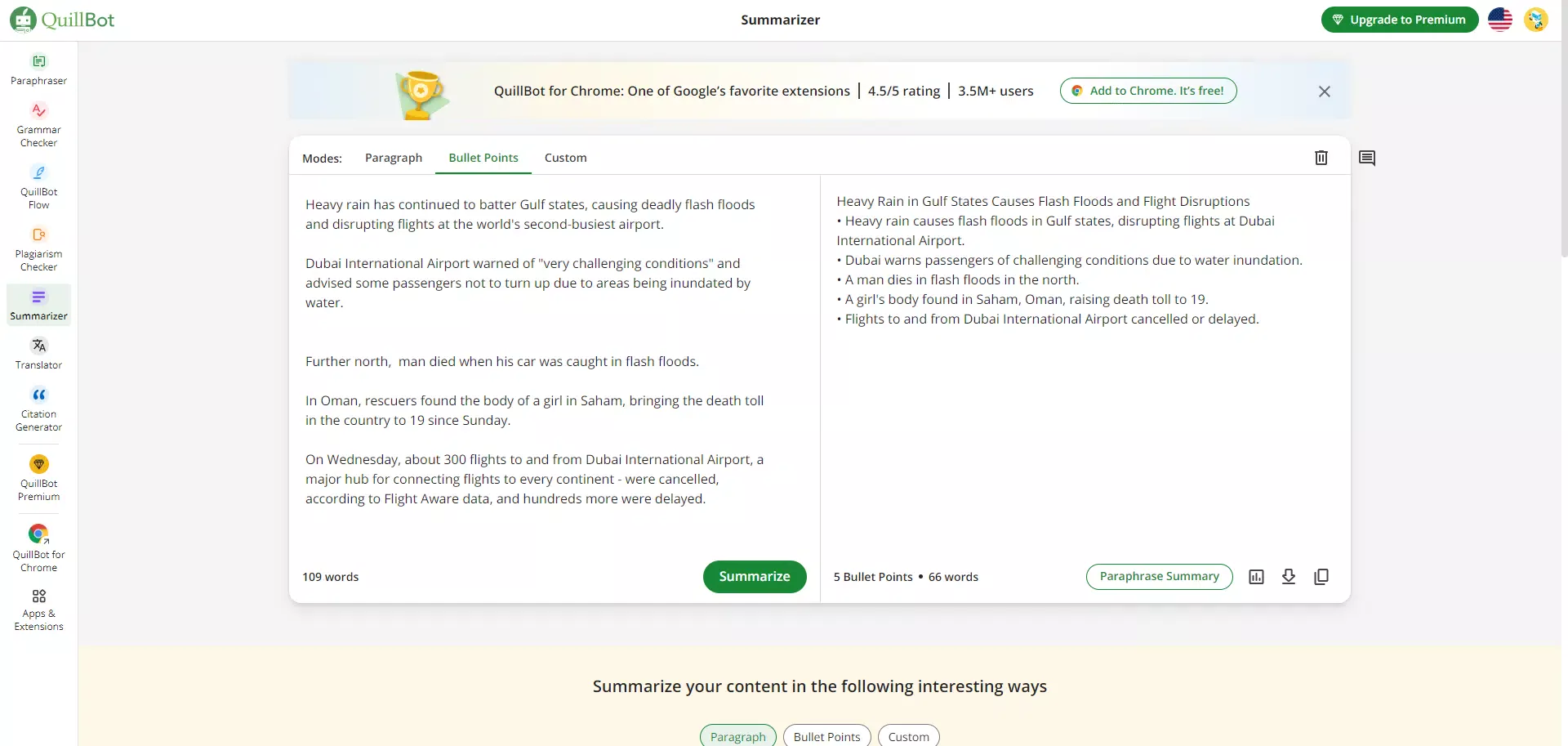This screenshot has width=1568, height=746.
Task: Download the summary
Action: 1289,577
